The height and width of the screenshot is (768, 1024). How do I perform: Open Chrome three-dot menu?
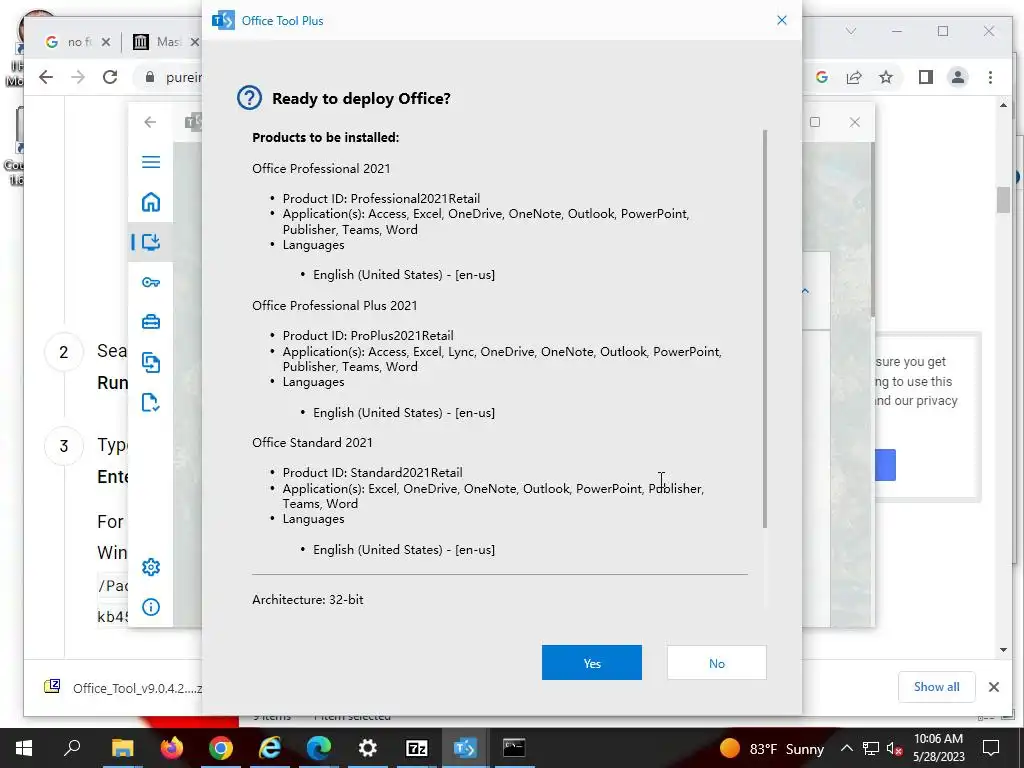(x=991, y=77)
